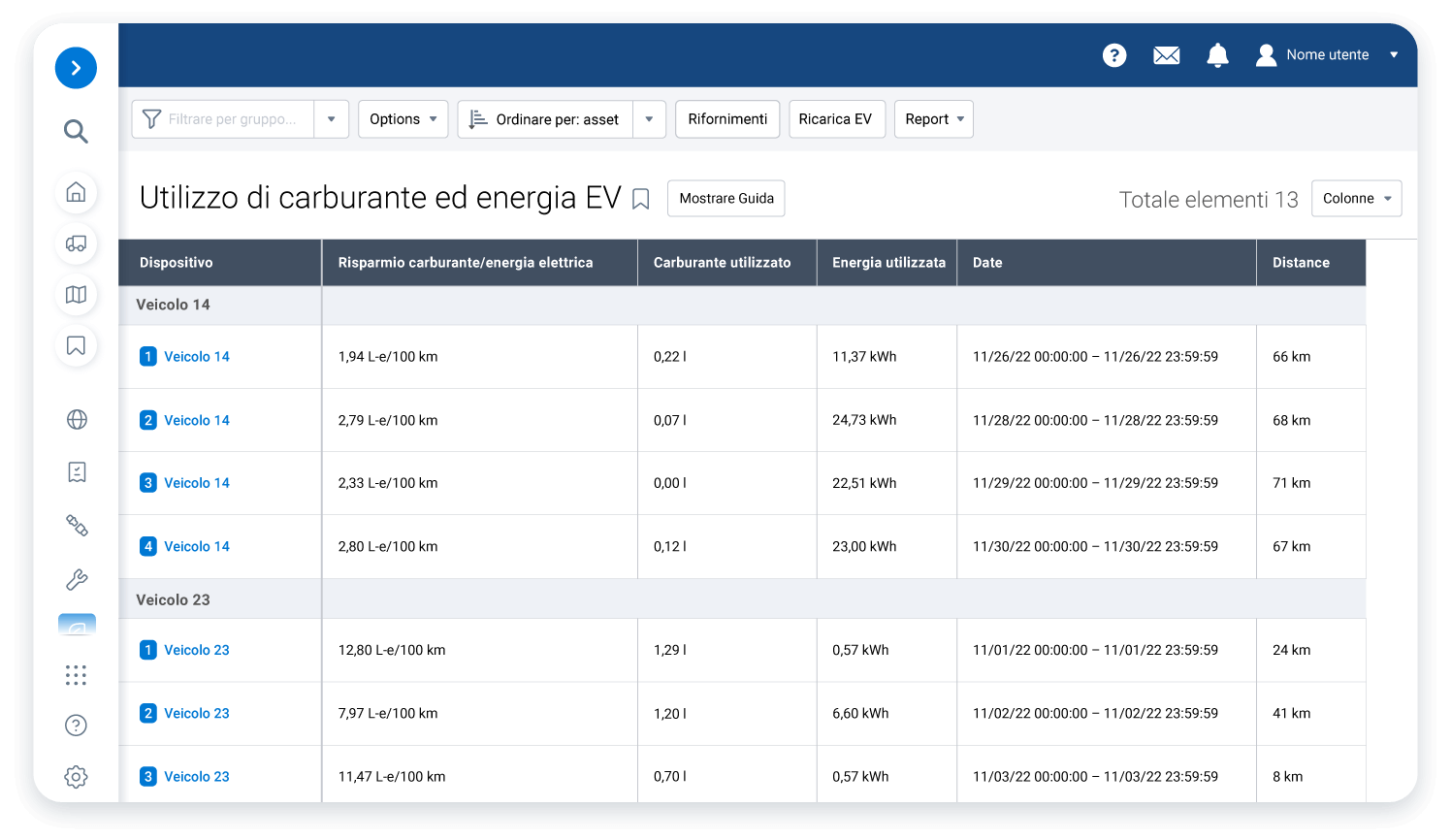1451x840 pixels.
Task: Open the vehicles truck icon in sidebar
Action: pos(76,243)
